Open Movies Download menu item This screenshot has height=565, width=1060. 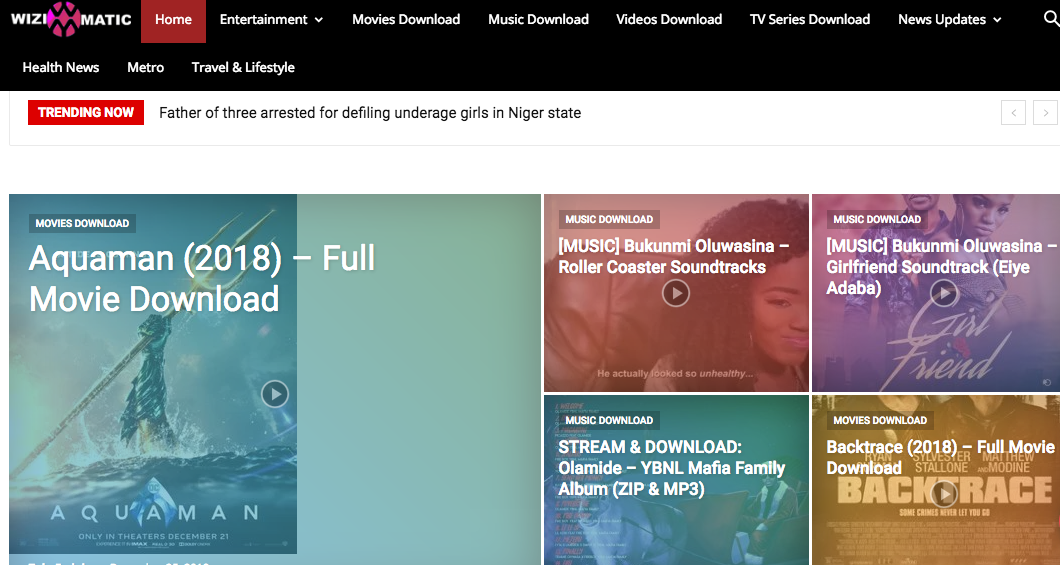tap(406, 20)
